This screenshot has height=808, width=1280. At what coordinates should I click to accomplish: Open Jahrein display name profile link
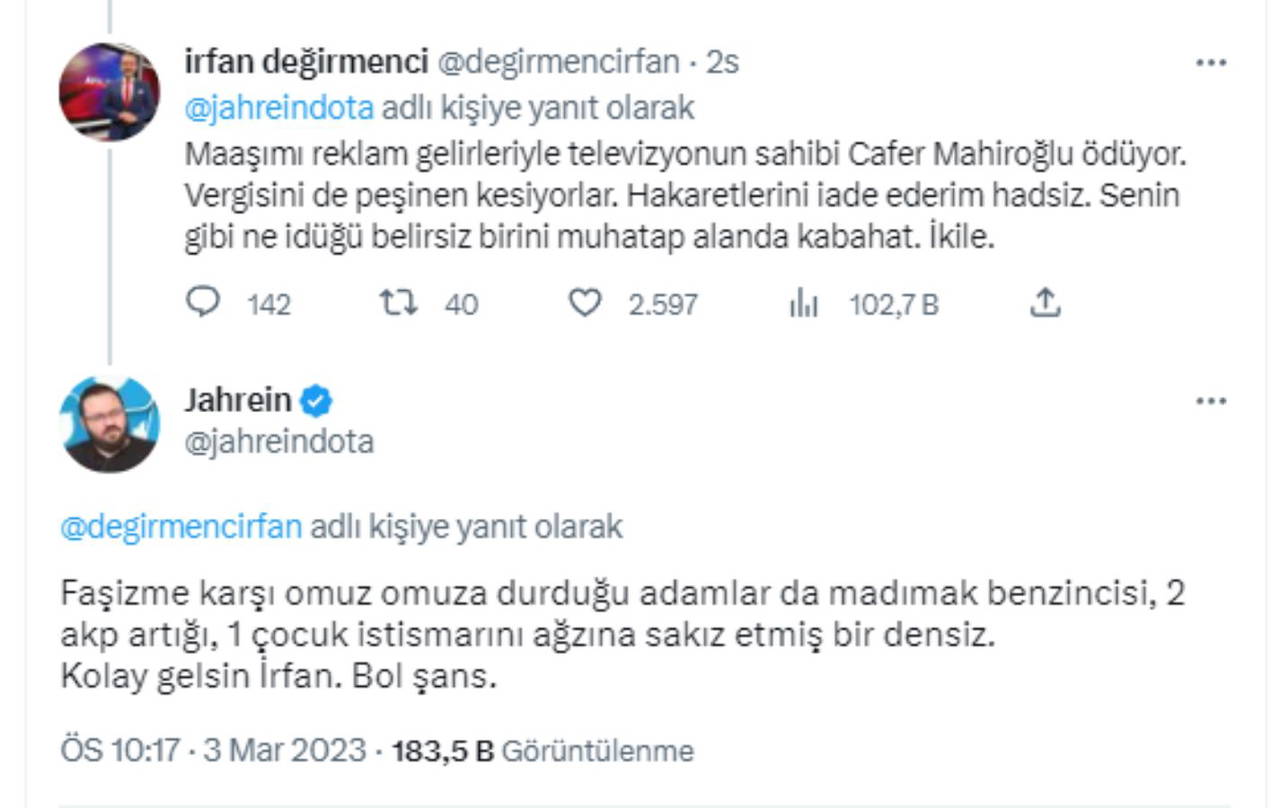pyautogui.click(x=238, y=400)
